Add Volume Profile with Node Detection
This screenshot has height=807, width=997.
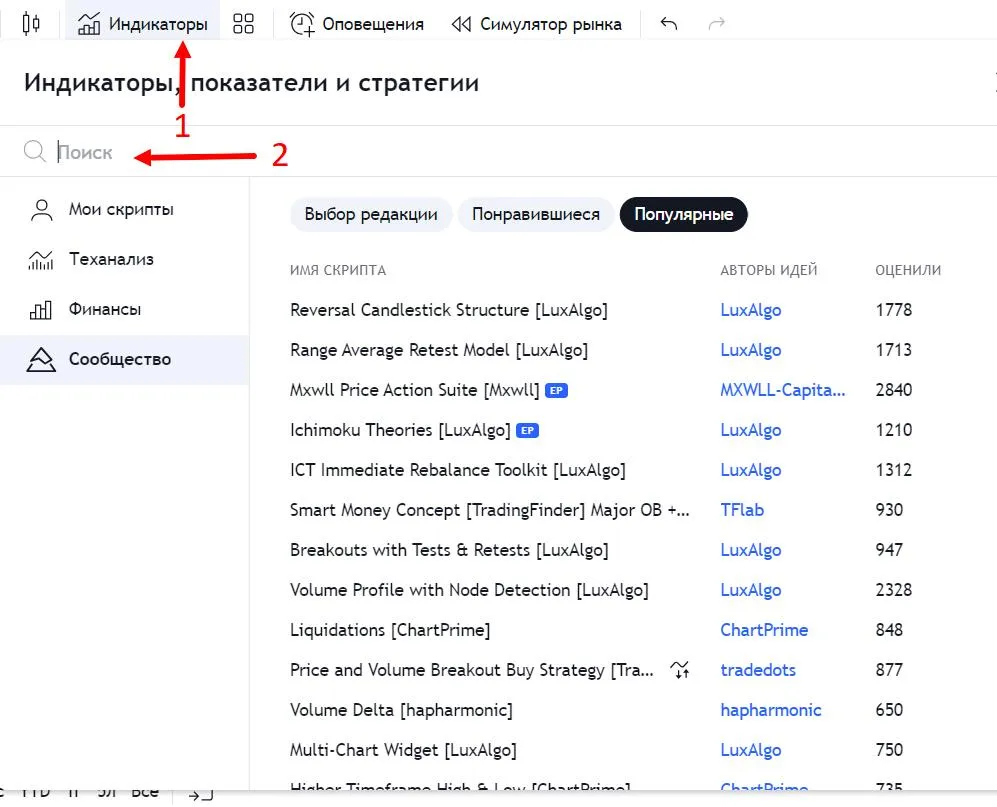tap(469, 590)
